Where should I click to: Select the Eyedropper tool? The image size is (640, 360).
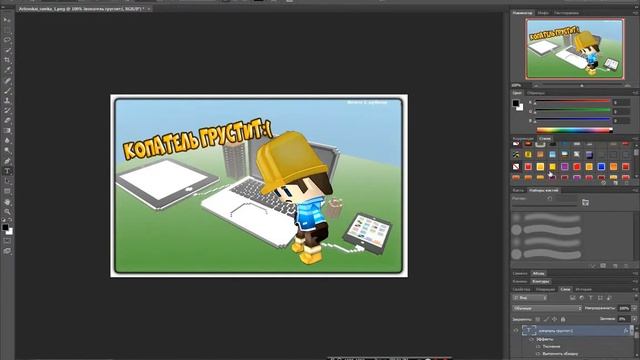tap(7, 70)
